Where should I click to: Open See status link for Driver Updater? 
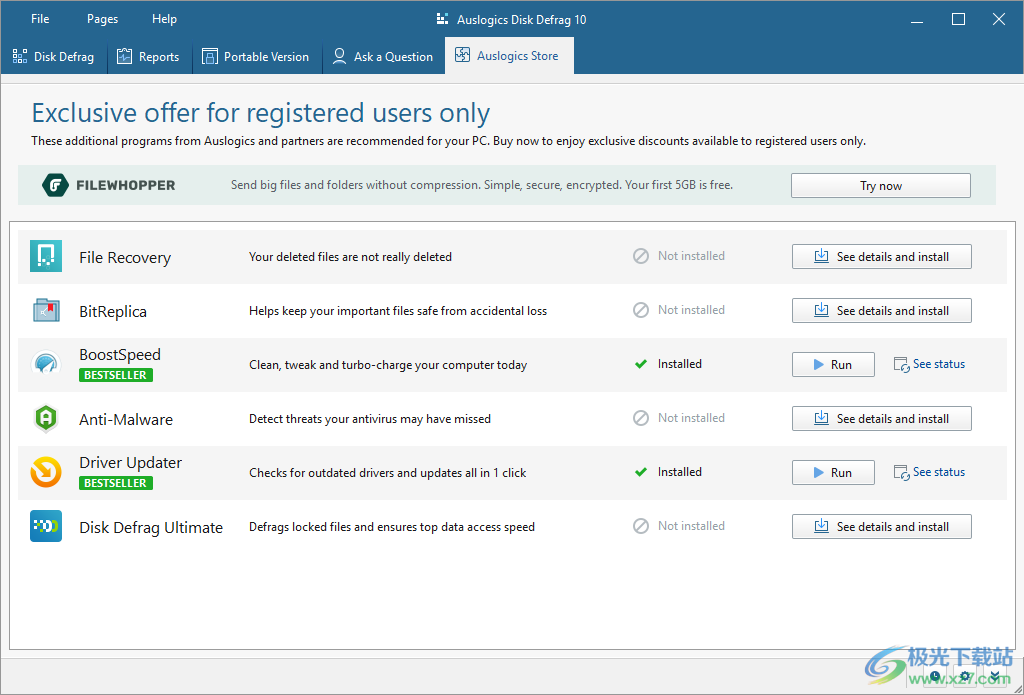click(929, 472)
